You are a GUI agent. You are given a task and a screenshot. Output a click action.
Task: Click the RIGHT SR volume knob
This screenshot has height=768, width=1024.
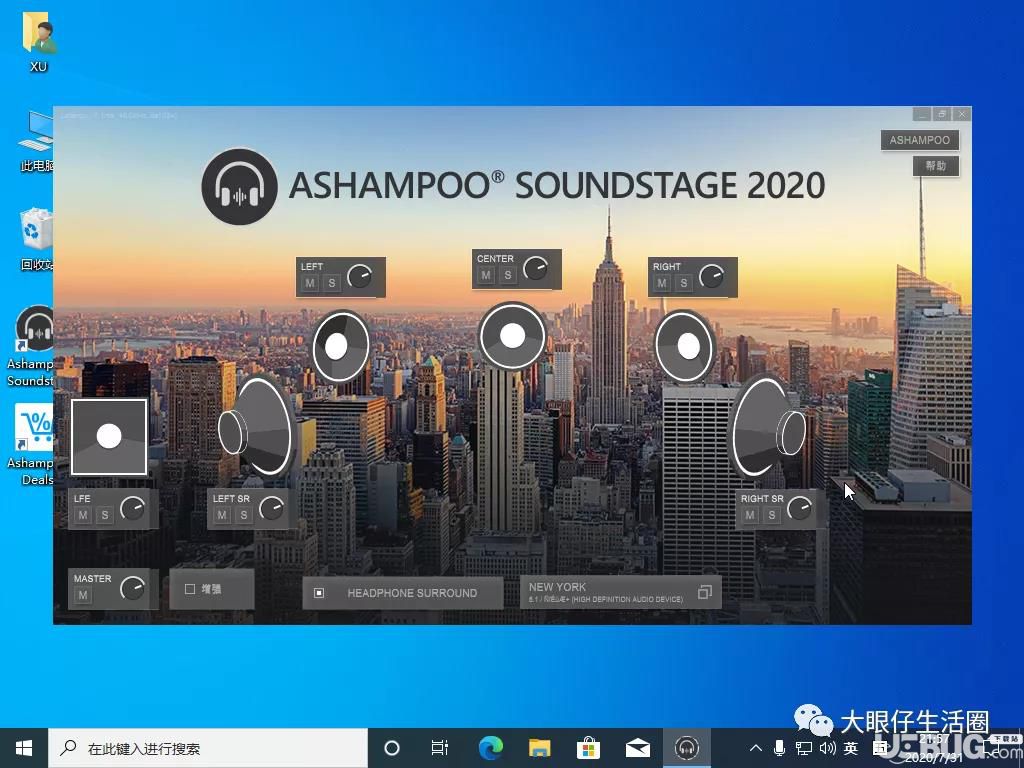coord(800,508)
